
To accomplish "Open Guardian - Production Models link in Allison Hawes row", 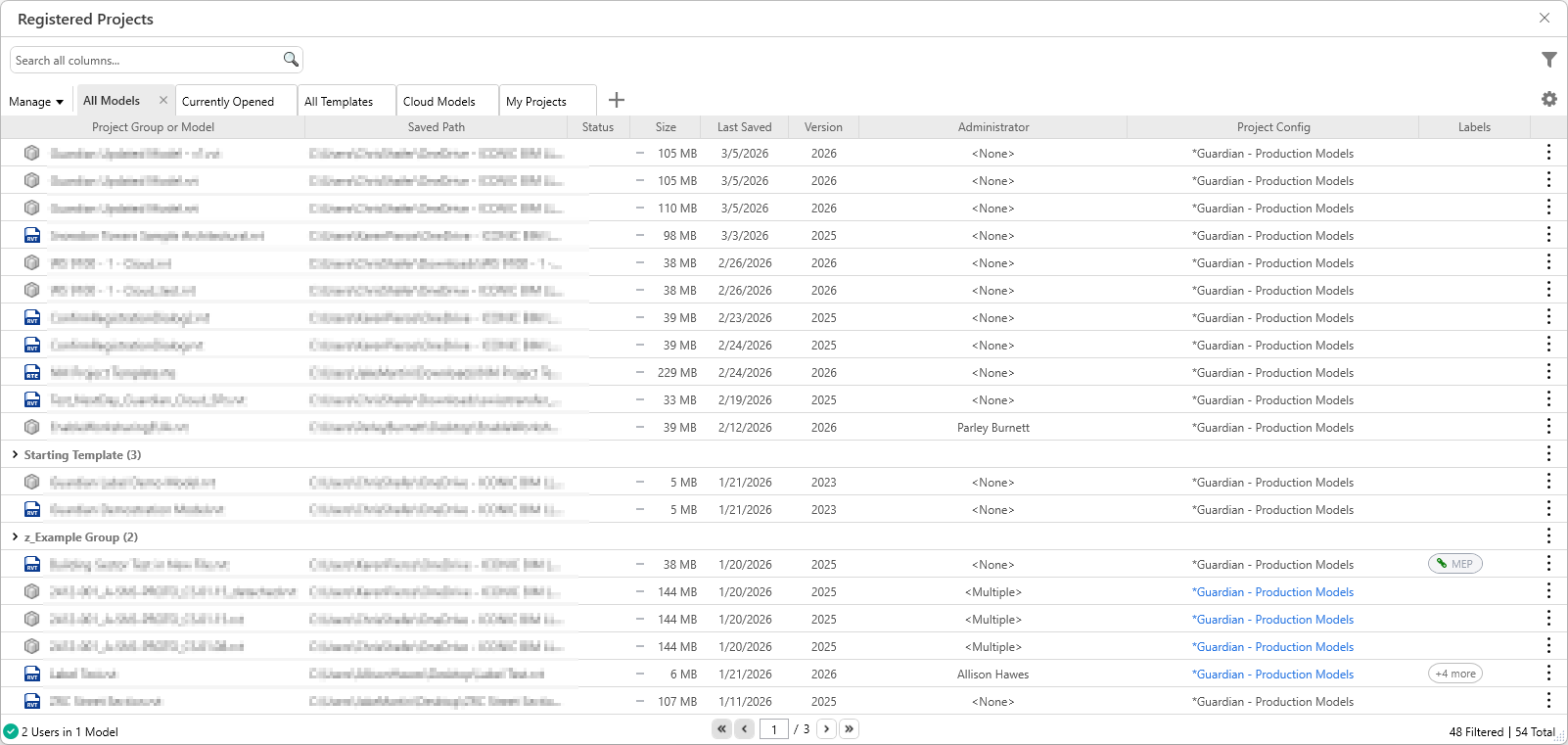I will (x=1272, y=674).
